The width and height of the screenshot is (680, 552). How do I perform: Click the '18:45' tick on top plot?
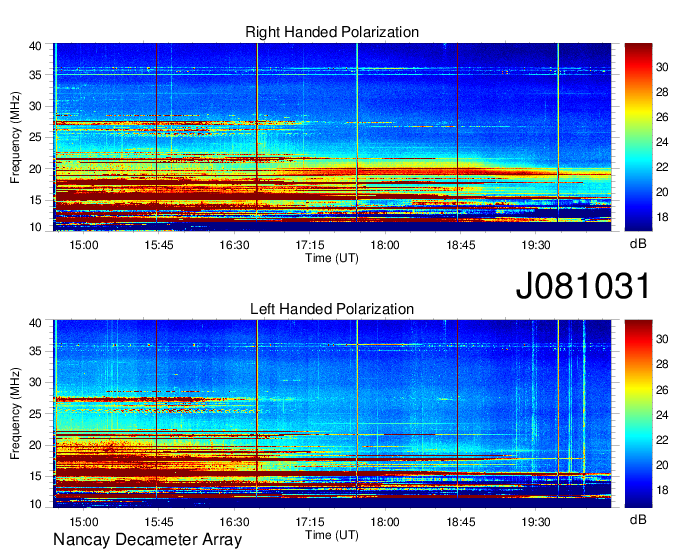[461, 245]
